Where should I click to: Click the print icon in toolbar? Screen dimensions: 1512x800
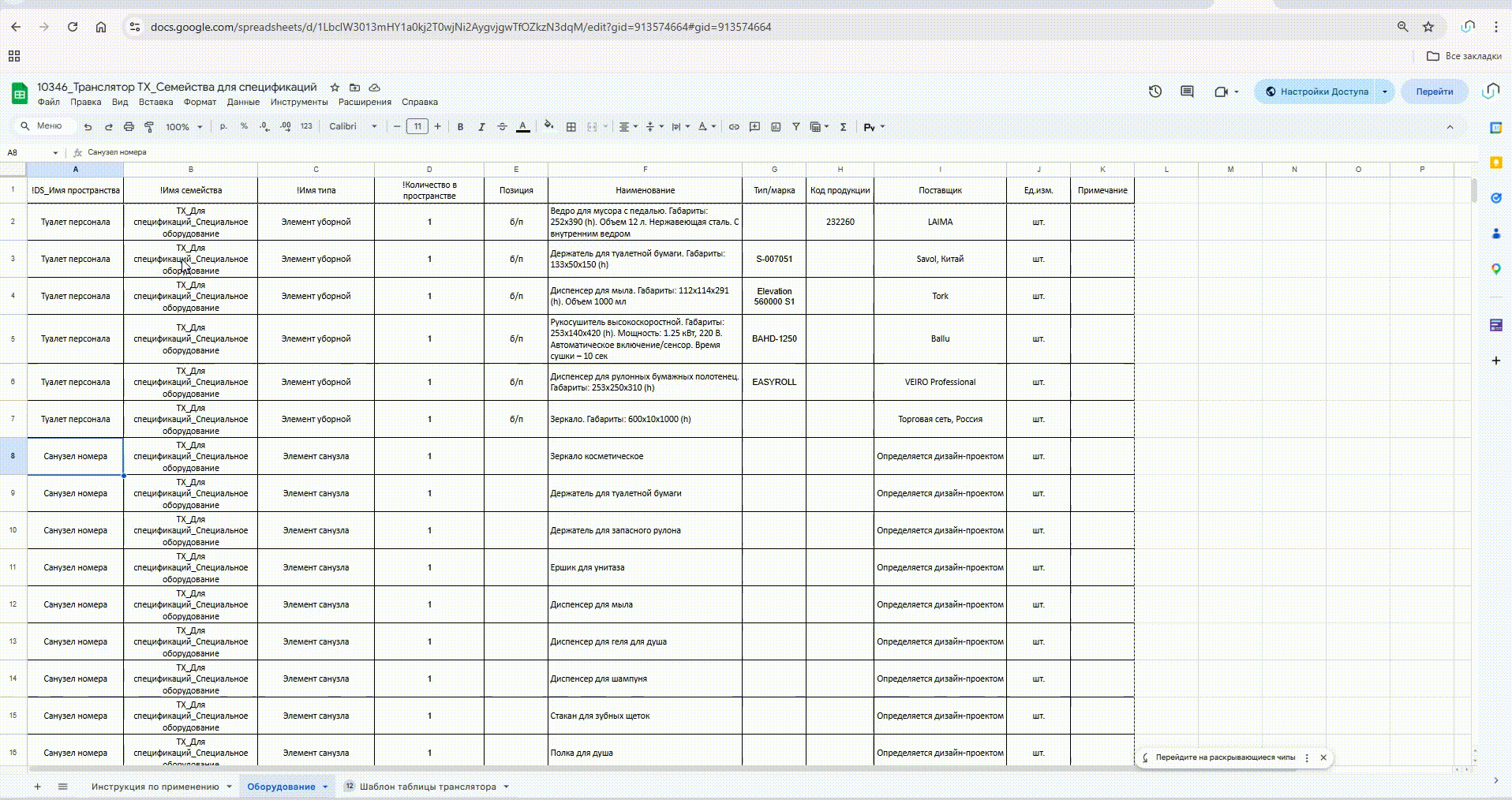[129, 126]
